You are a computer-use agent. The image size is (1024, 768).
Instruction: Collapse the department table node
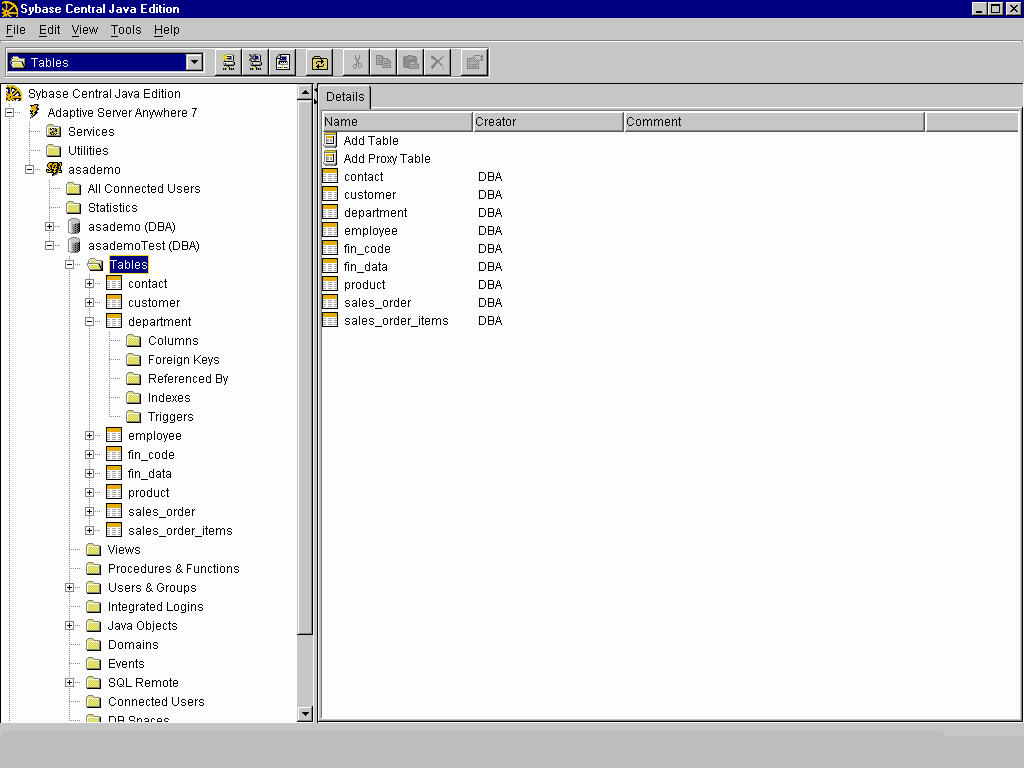pos(89,322)
